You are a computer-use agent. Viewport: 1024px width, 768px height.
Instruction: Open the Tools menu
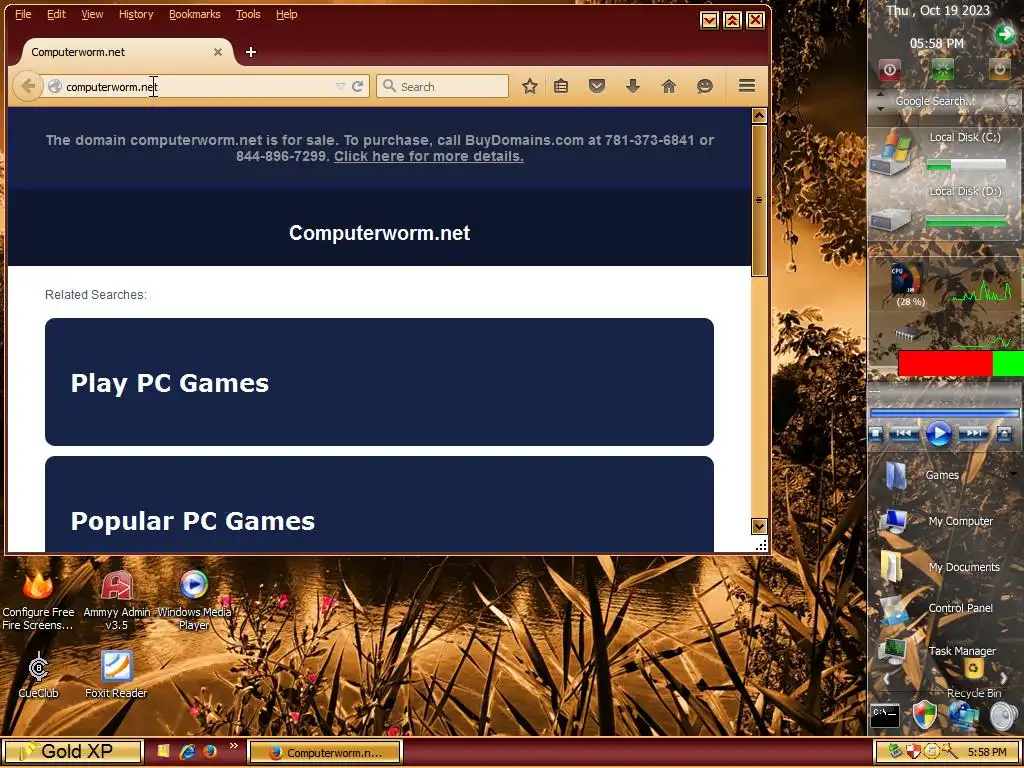(x=248, y=14)
